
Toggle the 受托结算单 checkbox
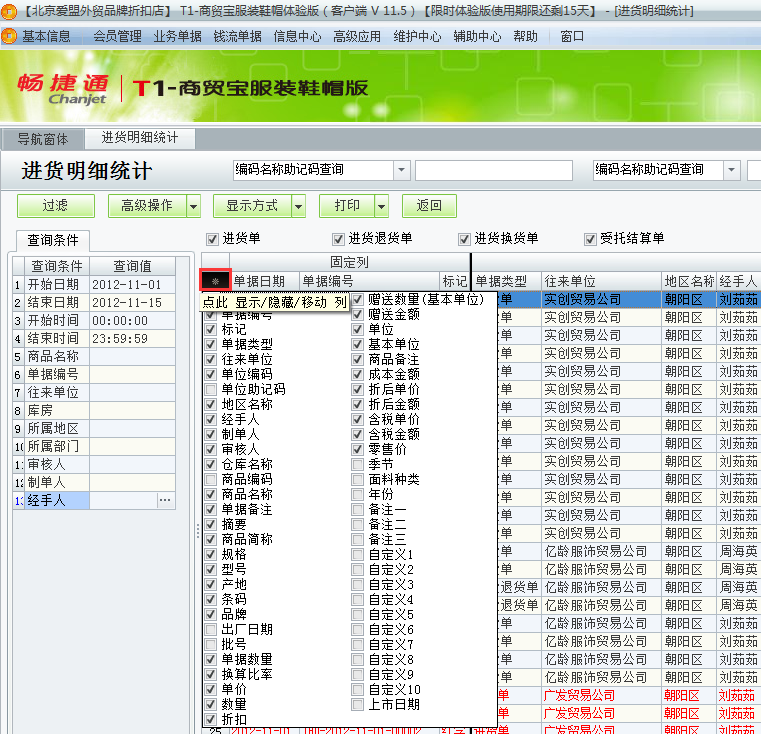590,239
